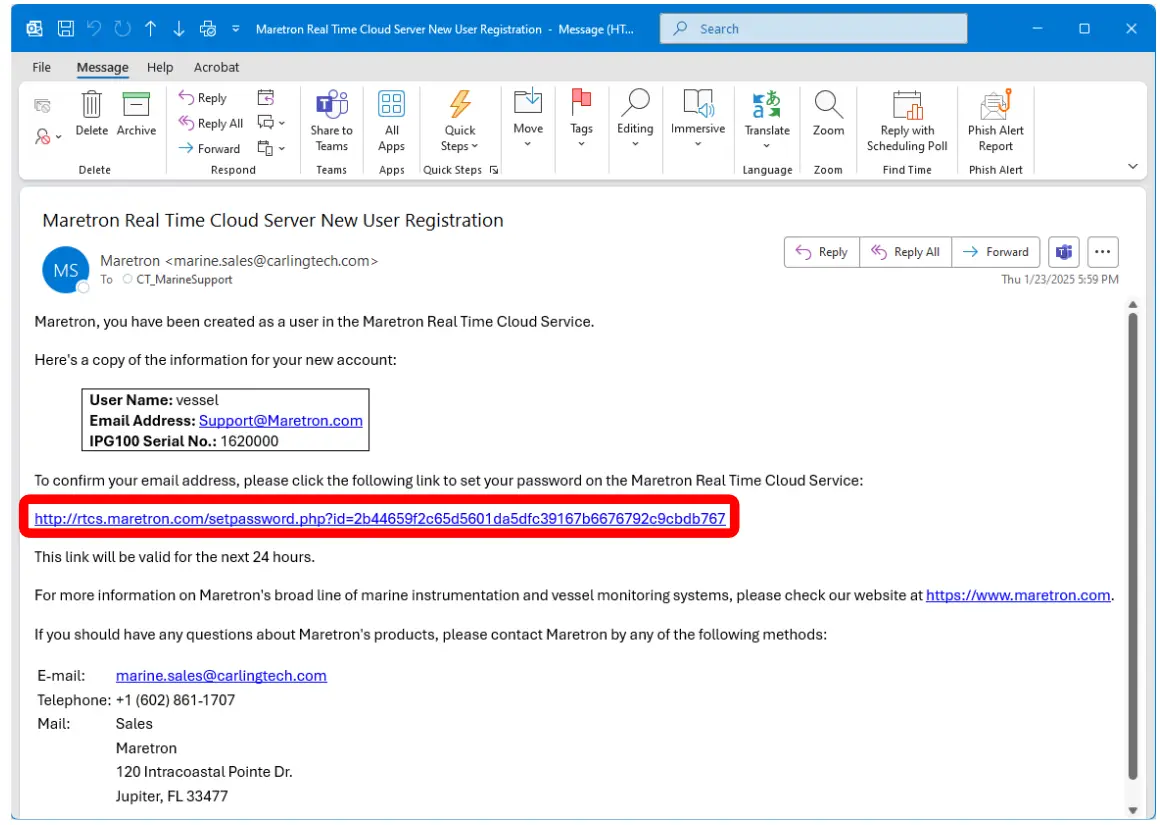Open the Quick Steps dialog launcher
1160x825 pixels.
coord(493,170)
